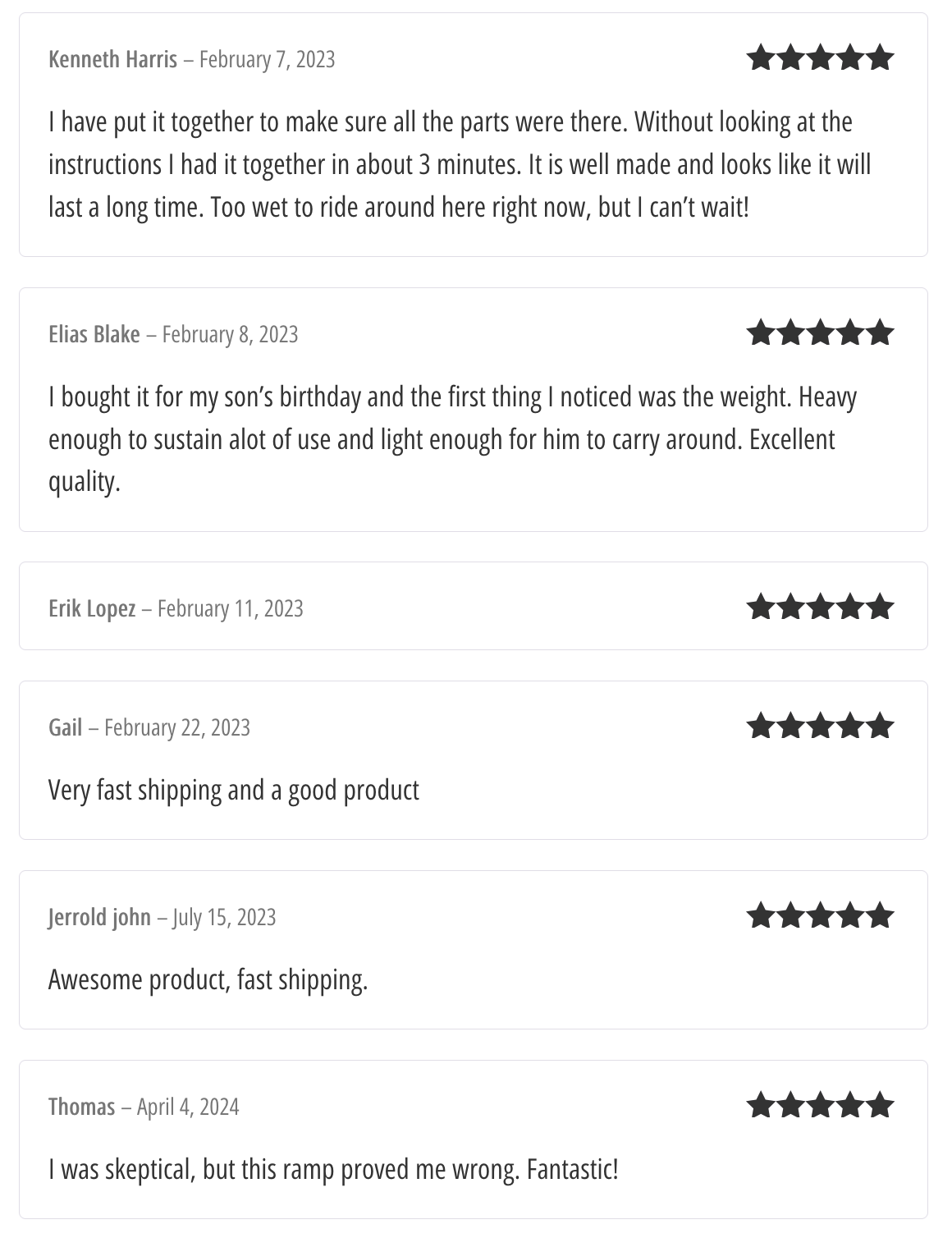The width and height of the screenshot is (952, 1238).
Task: Click the February 7, 2023 review date
Action: (x=267, y=60)
